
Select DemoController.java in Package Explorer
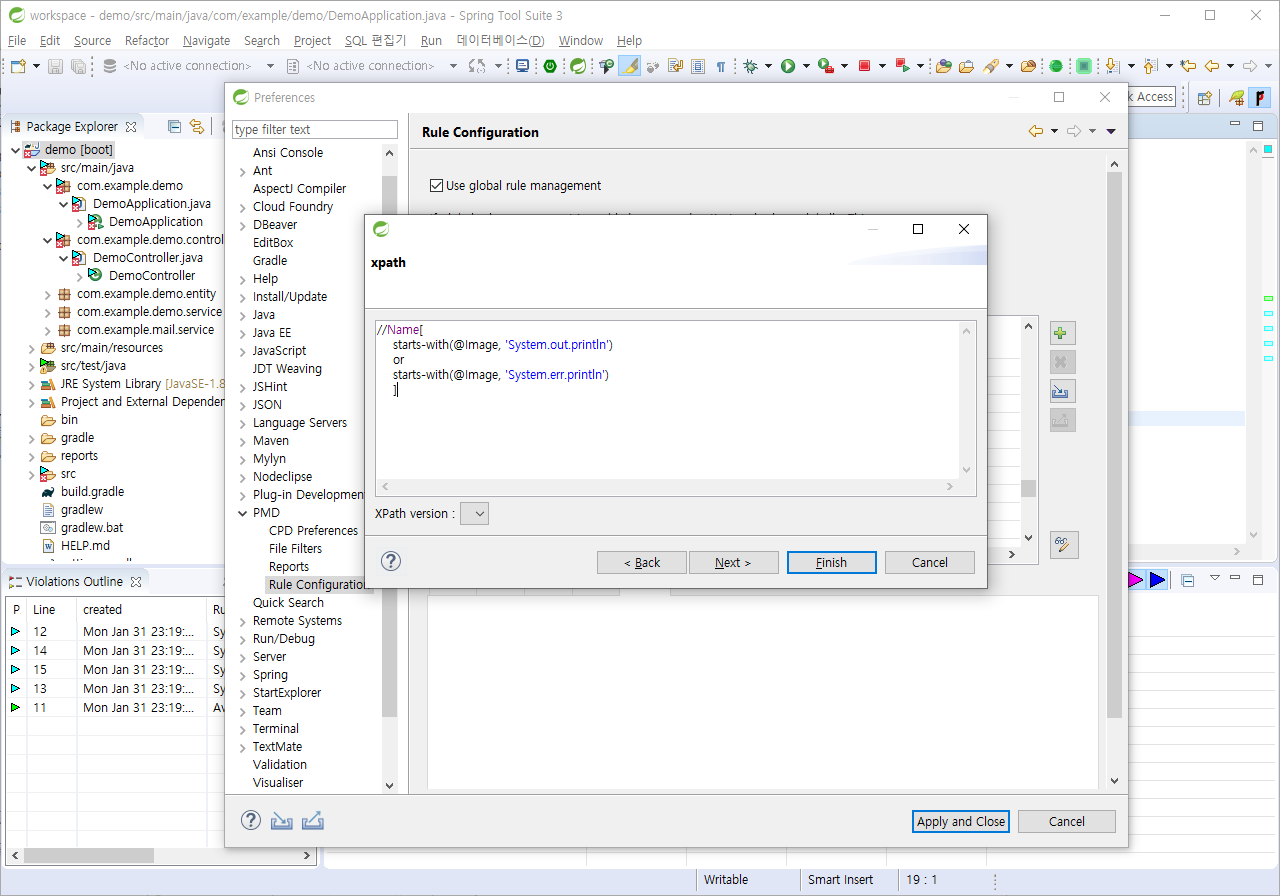[147, 258]
